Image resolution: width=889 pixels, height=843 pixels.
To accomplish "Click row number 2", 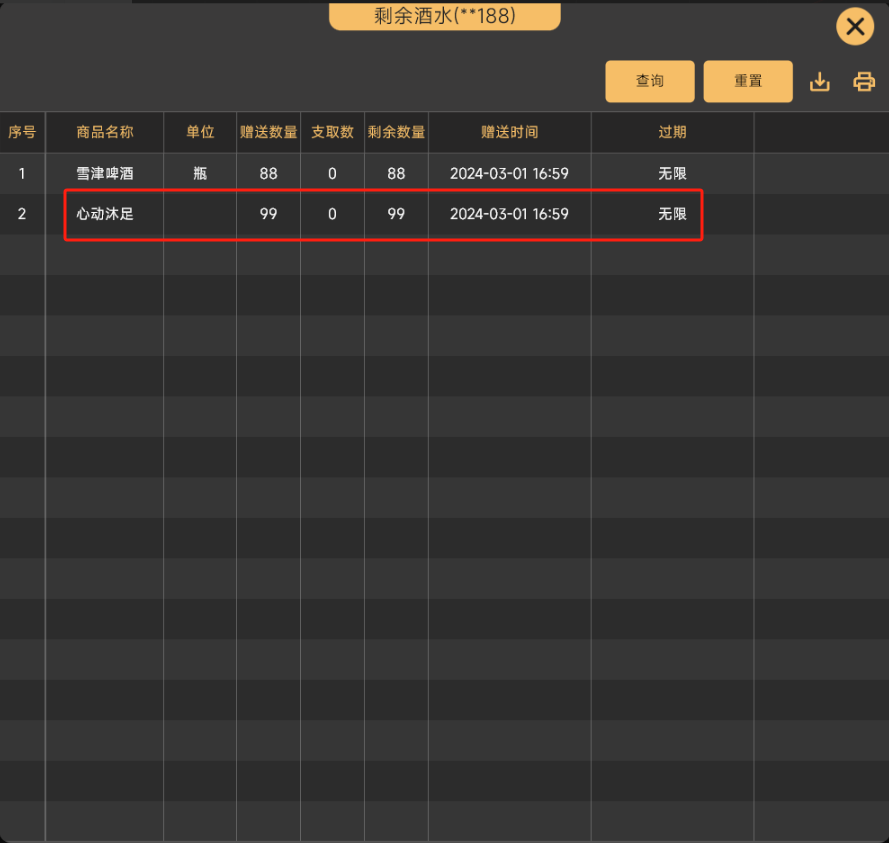I will pyautogui.click(x=22, y=214).
